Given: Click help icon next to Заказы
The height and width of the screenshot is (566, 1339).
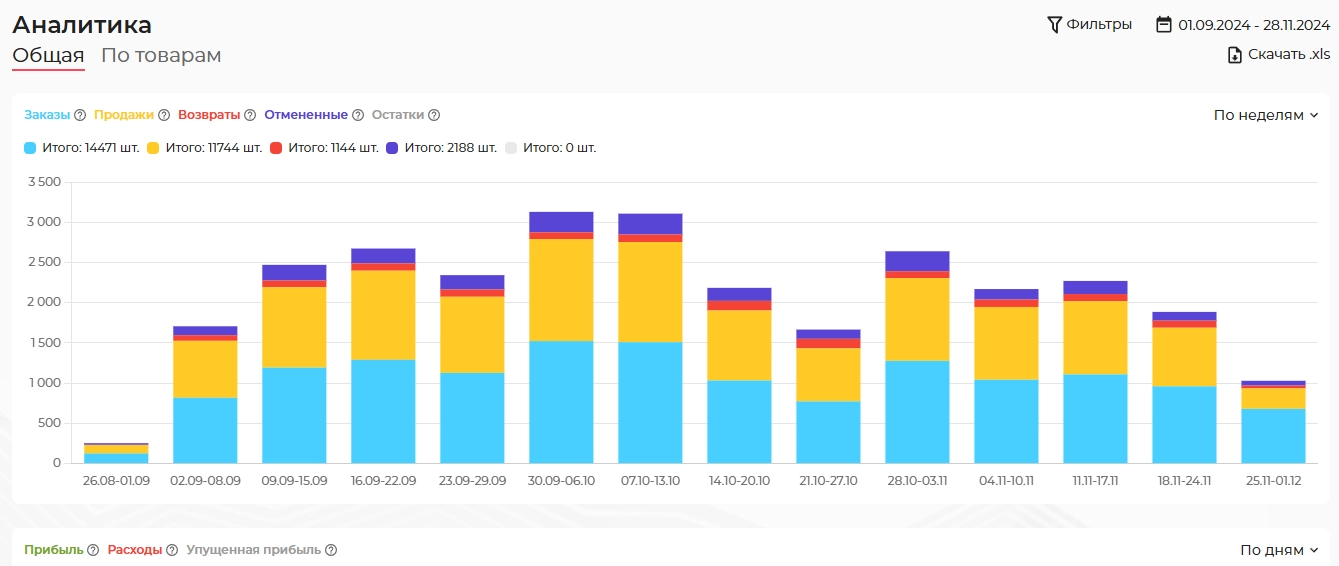Looking at the screenshot, I should [x=80, y=115].
